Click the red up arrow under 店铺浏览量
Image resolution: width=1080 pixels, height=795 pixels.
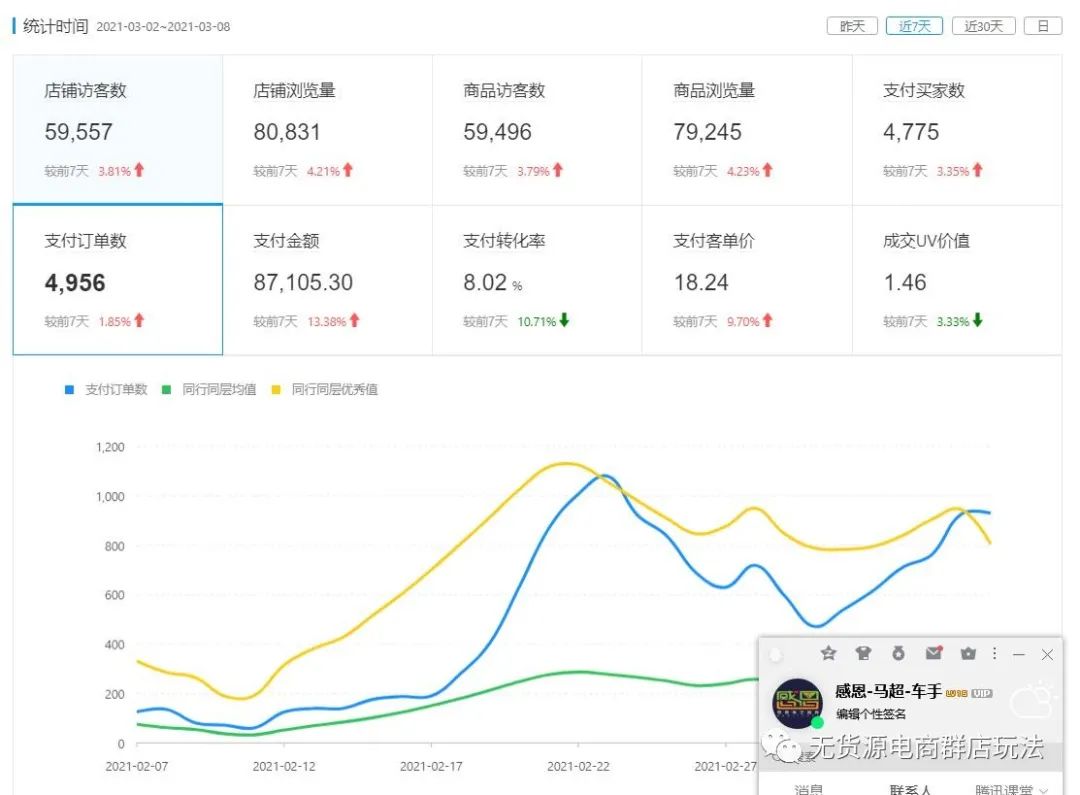click(x=348, y=169)
